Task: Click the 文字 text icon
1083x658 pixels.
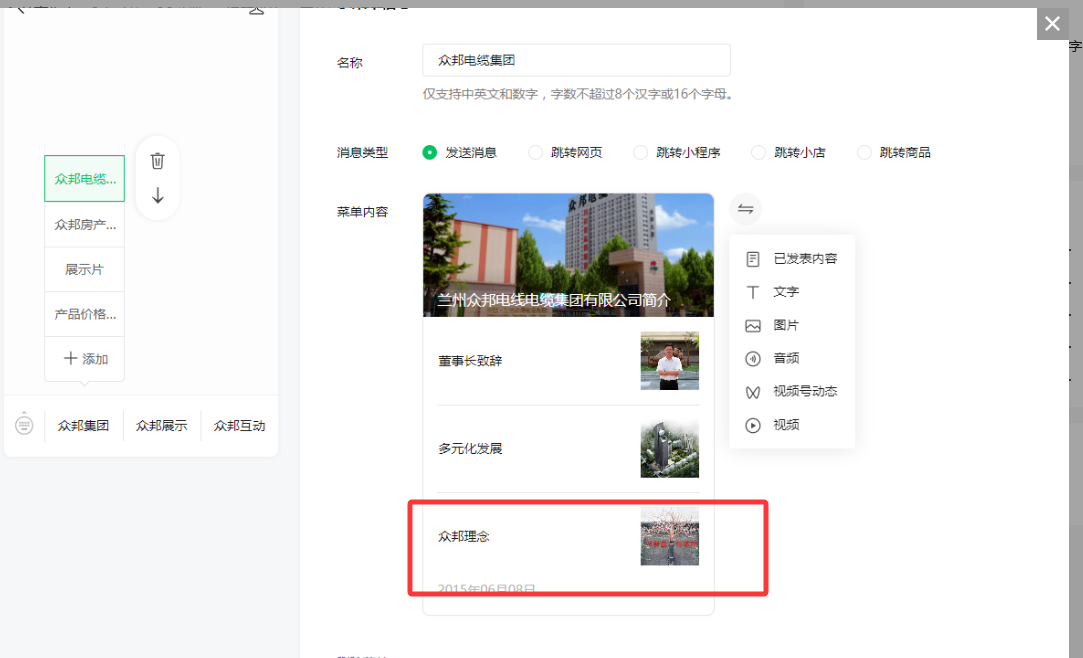Action: click(753, 292)
